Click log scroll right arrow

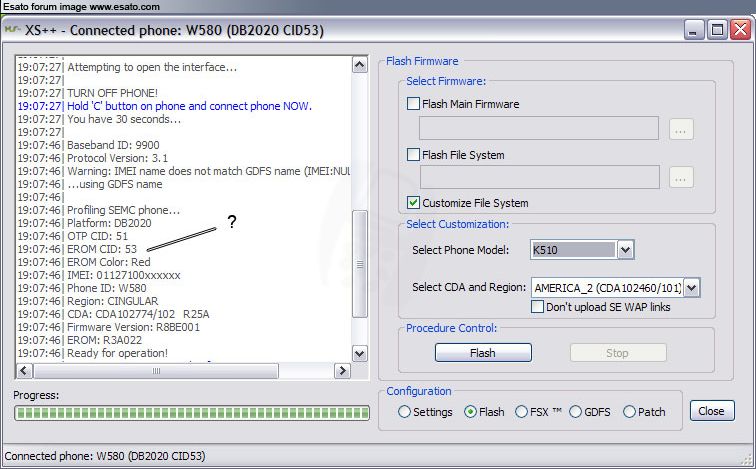click(342, 371)
